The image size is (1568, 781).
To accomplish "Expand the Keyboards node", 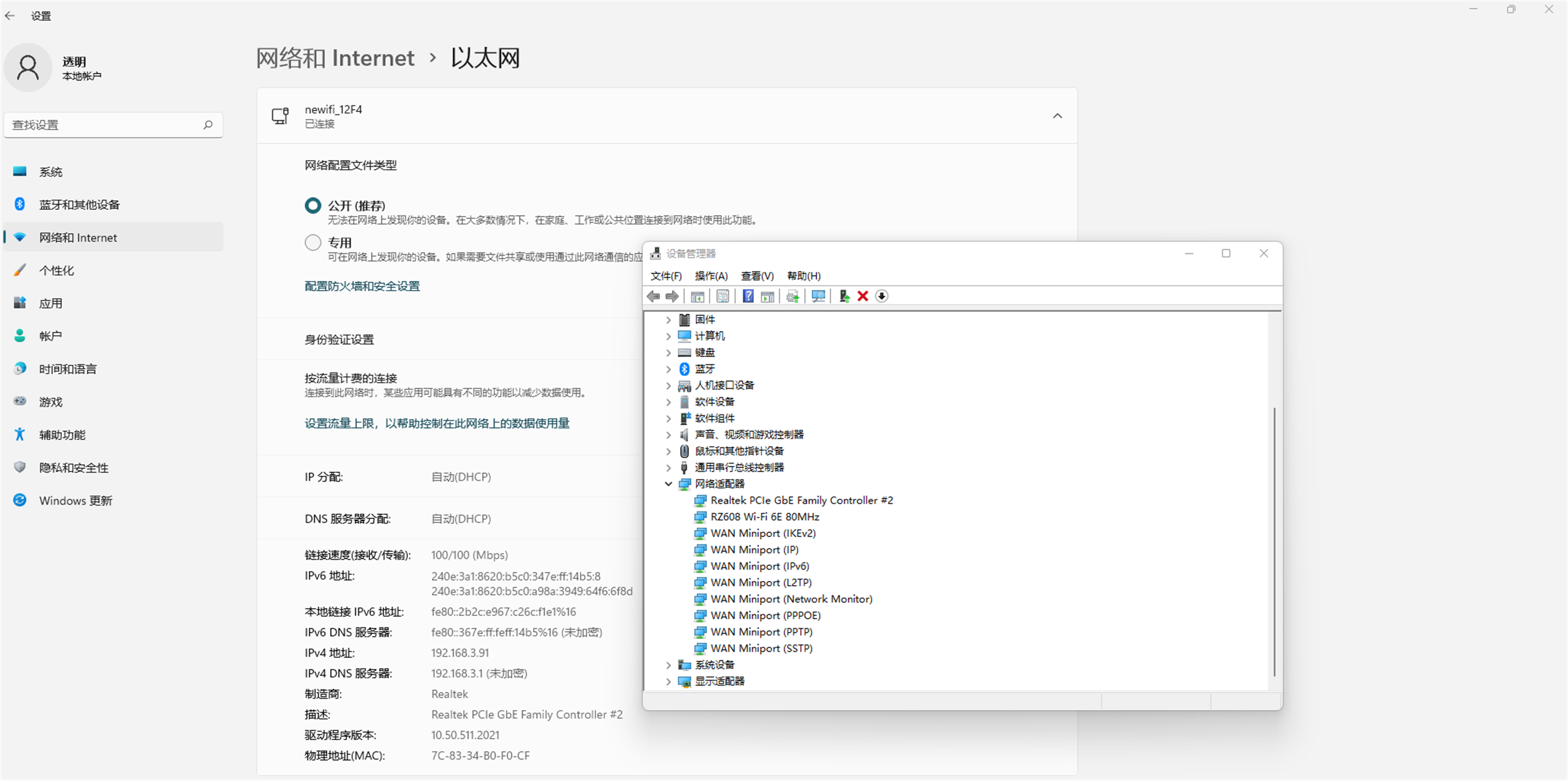I will click(668, 353).
